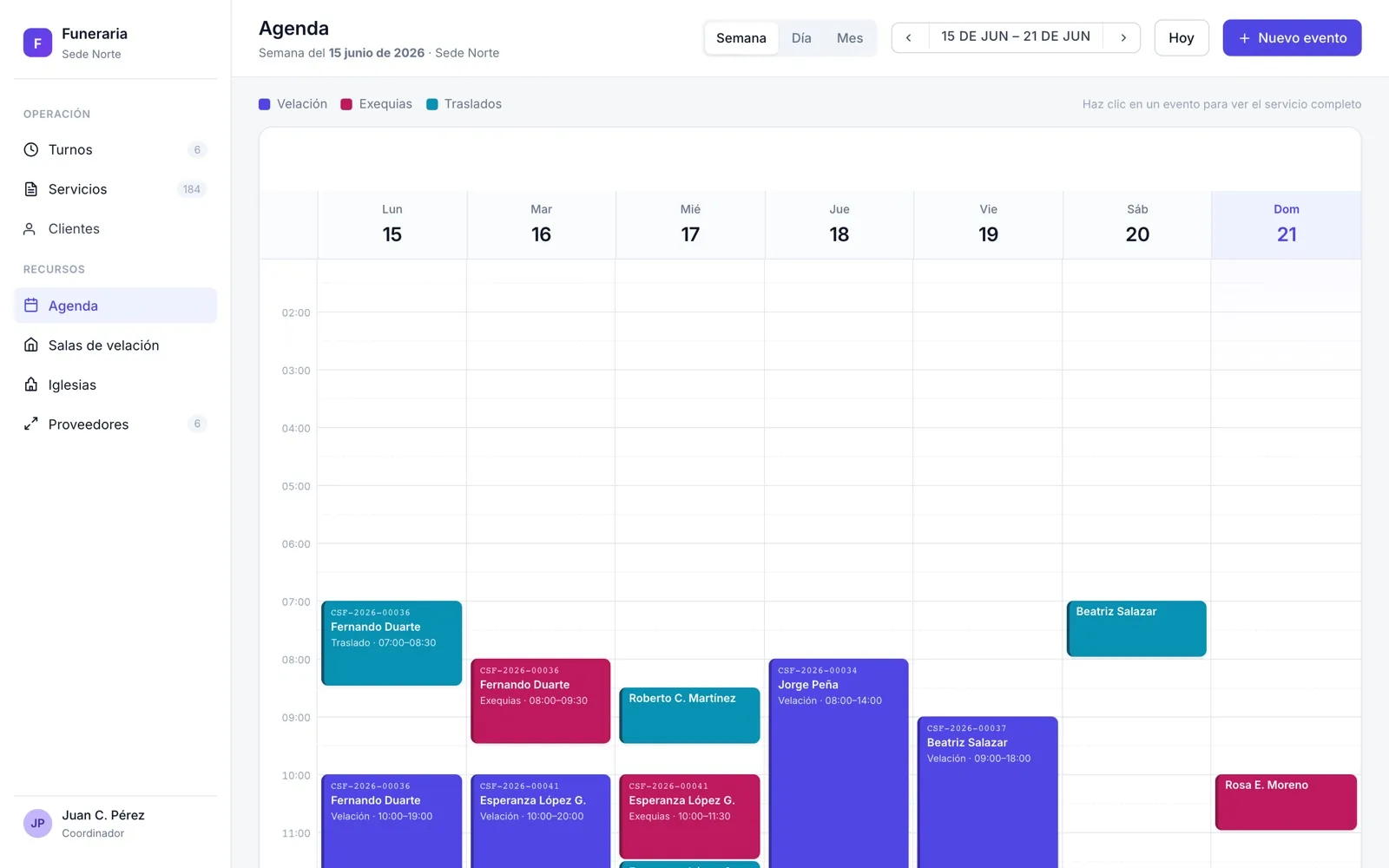Open Iglesias in the sidebar
This screenshot has width=1389, height=868.
click(115, 385)
